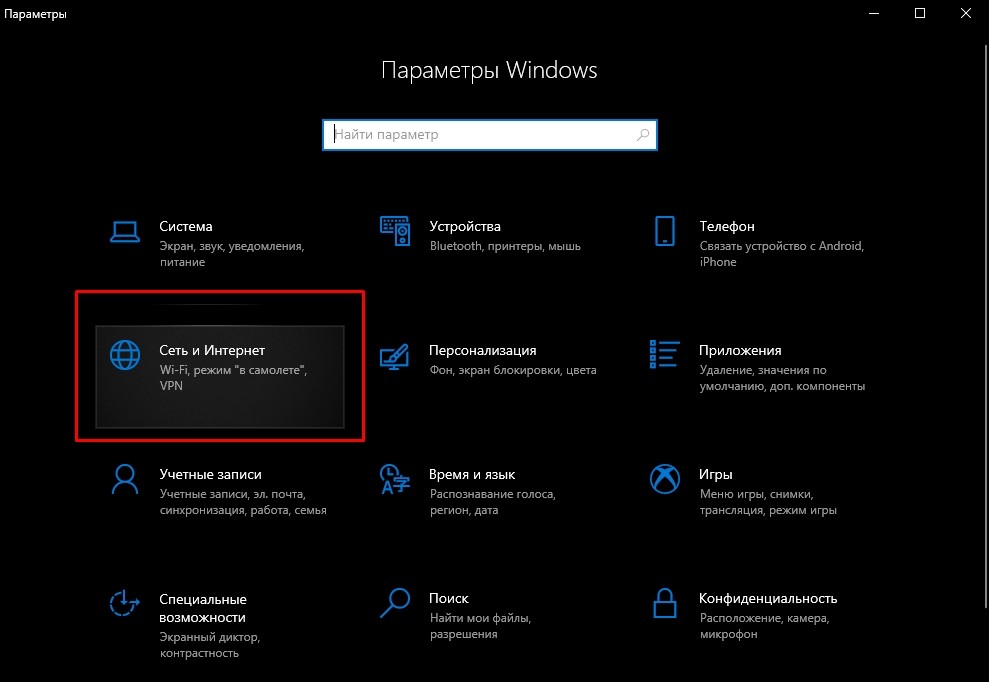Open the Устройства keyboard and speaker icon

[x=395, y=231]
